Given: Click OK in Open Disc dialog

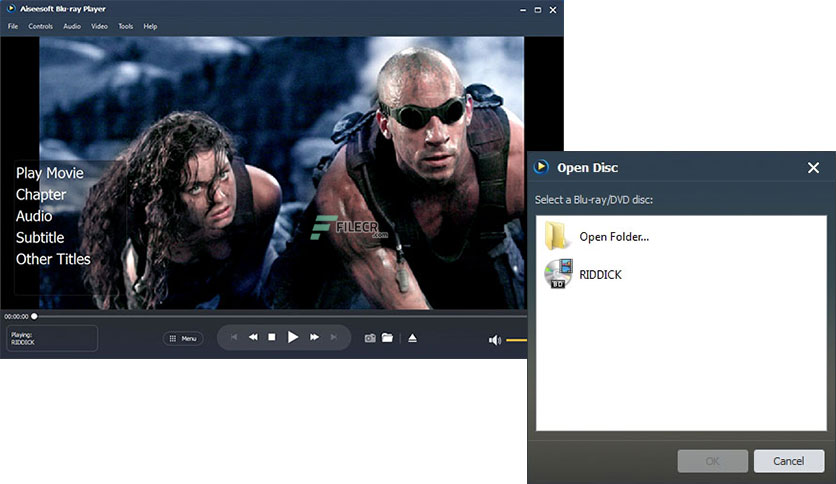Looking at the screenshot, I should point(713,461).
